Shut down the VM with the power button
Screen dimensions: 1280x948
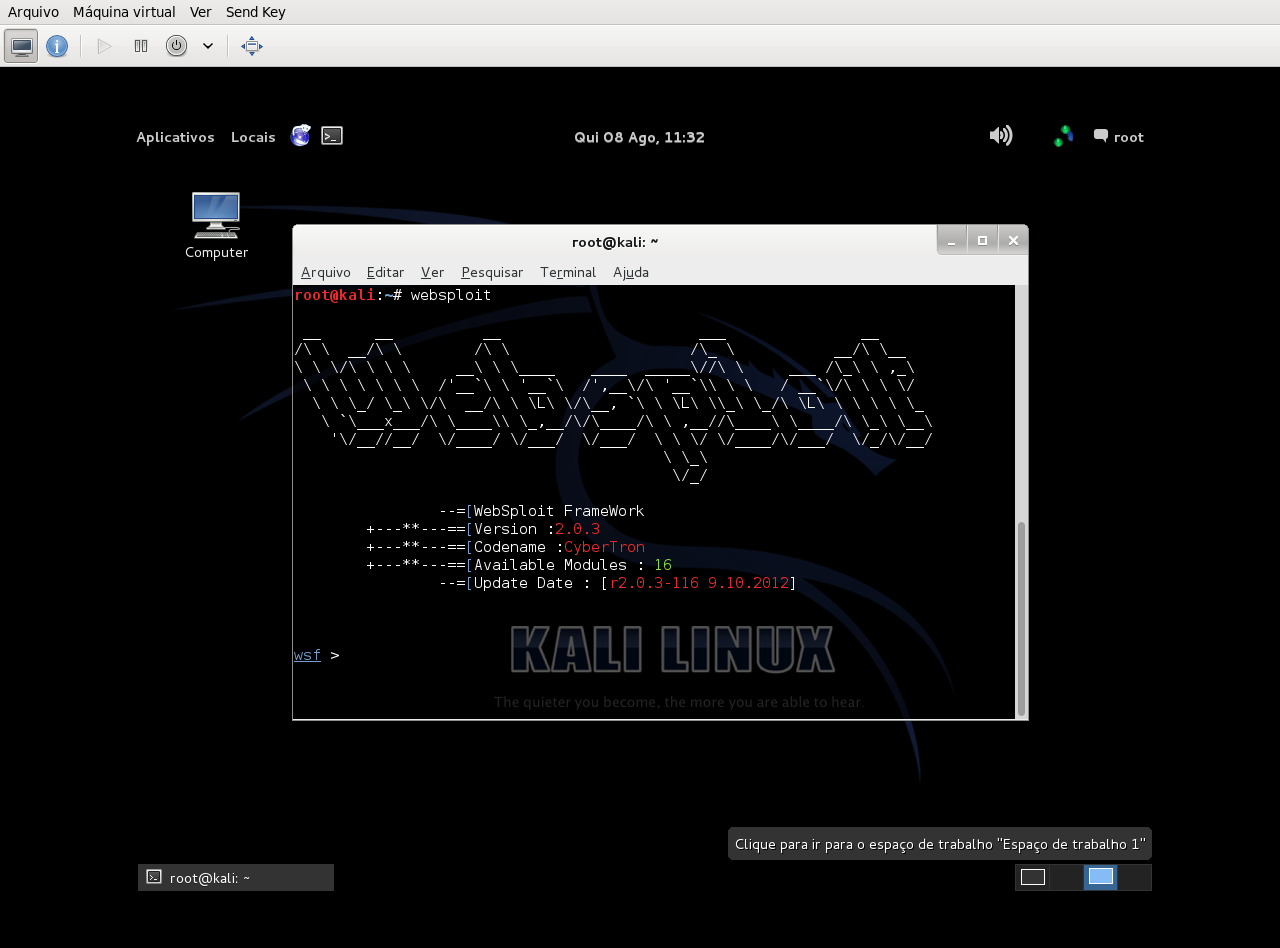tap(176, 46)
